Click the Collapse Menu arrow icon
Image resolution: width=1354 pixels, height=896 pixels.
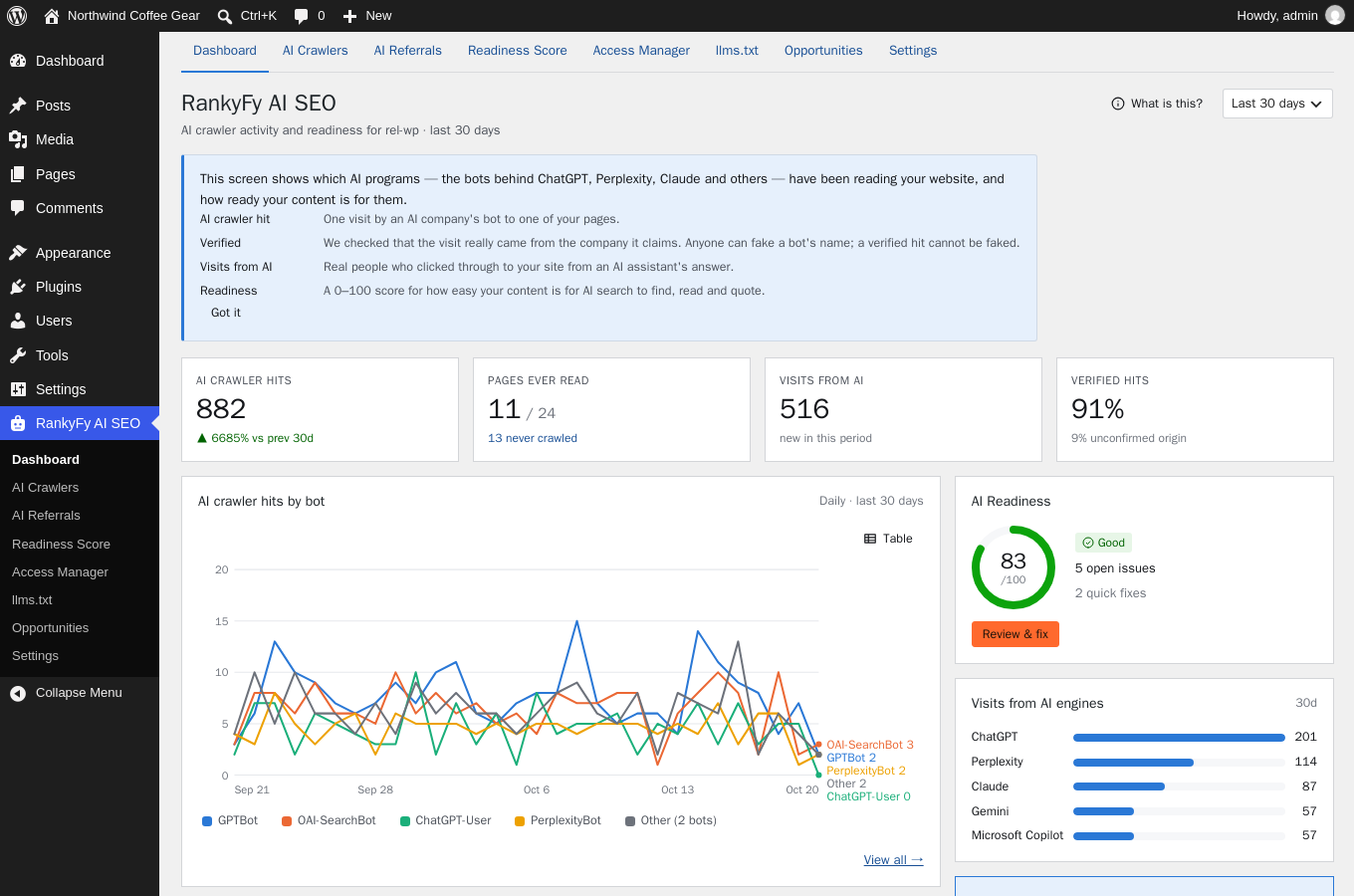[x=18, y=693]
